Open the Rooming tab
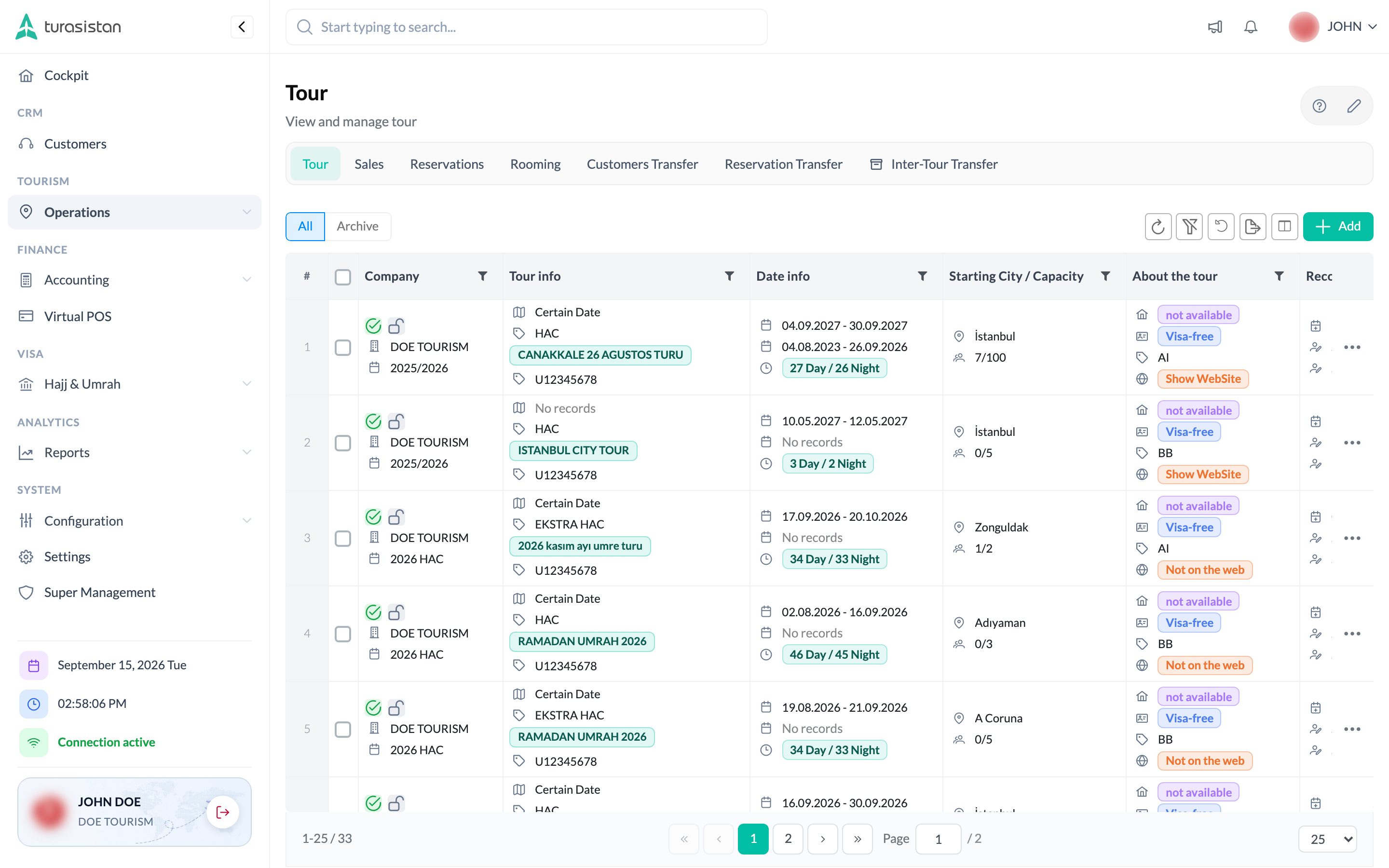The width and height of the screenshot is (1389, 868). [x=535, y=164]
